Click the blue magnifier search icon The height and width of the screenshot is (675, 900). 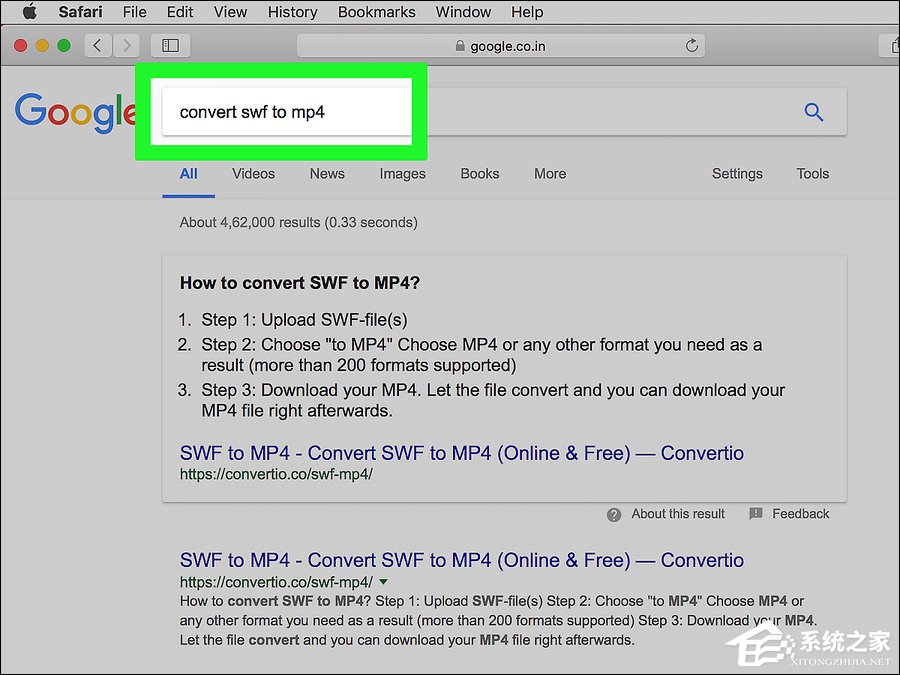click(x=813, y=112)
